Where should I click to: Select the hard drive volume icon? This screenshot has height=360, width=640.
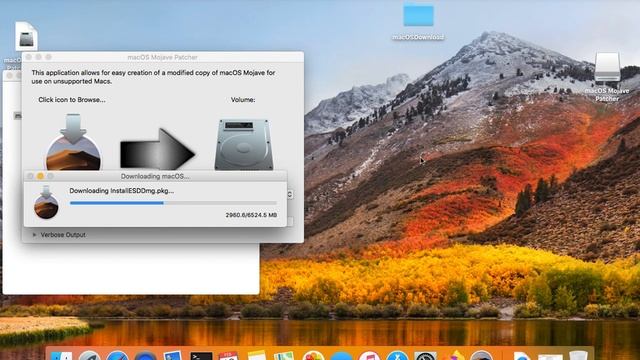pyautogui.click(x=244, y=144)
